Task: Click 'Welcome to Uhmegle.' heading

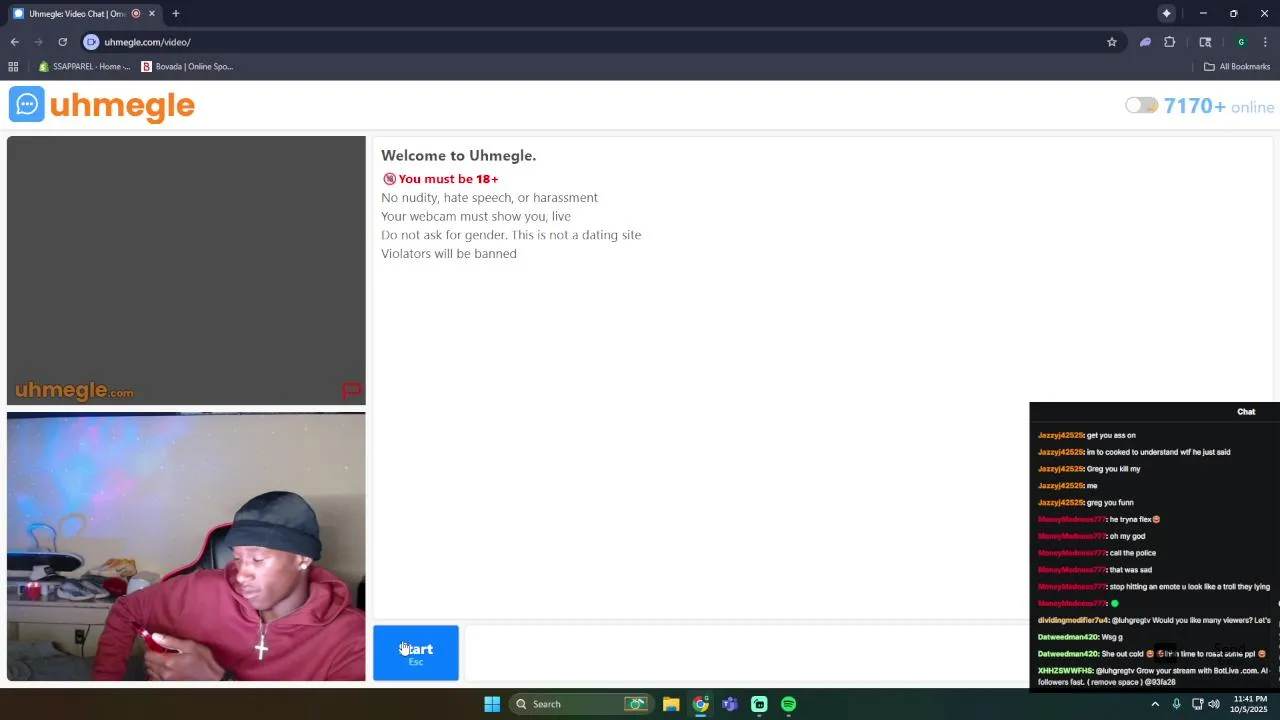Action: 459,155
